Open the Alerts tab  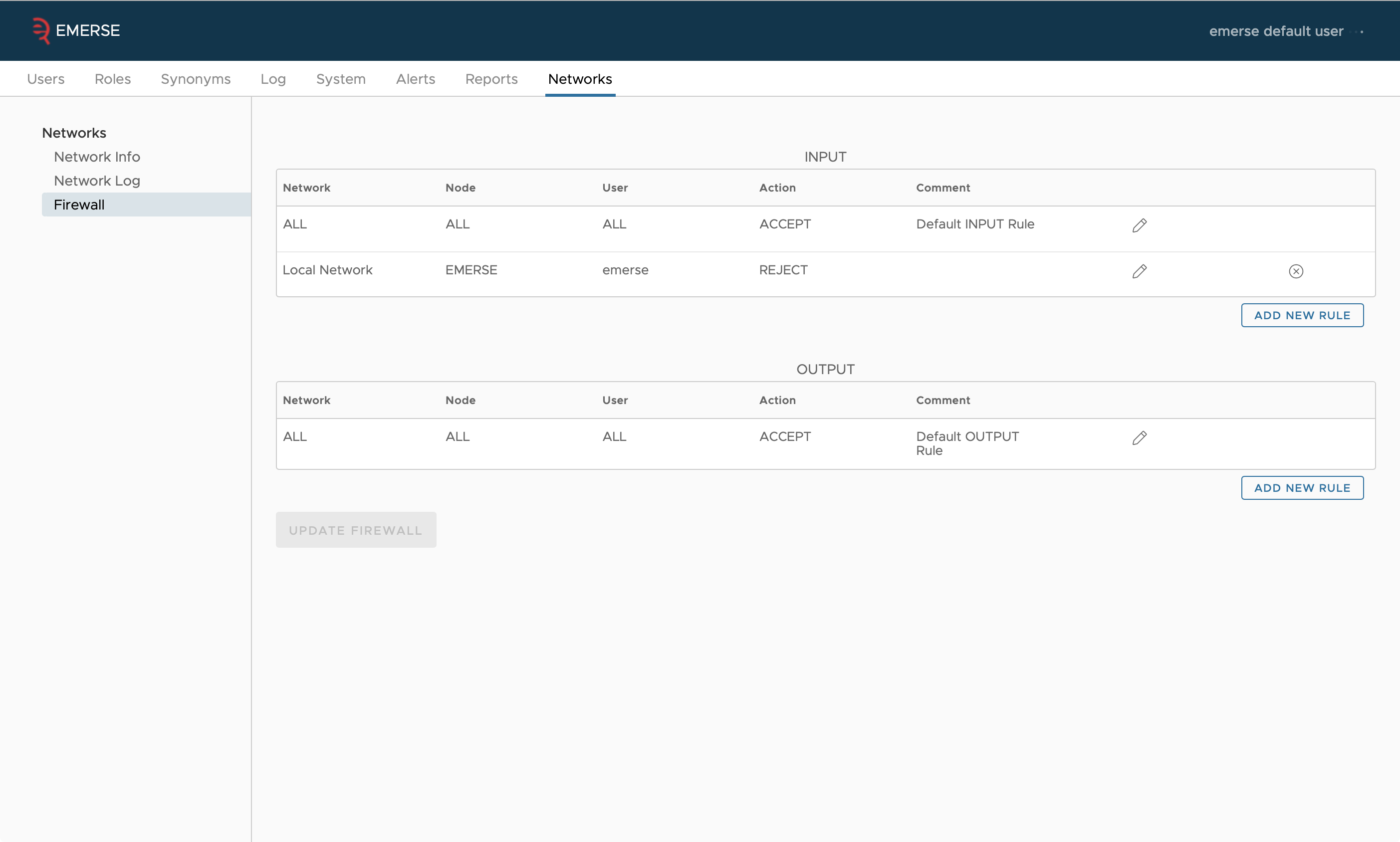click(416, 79)
